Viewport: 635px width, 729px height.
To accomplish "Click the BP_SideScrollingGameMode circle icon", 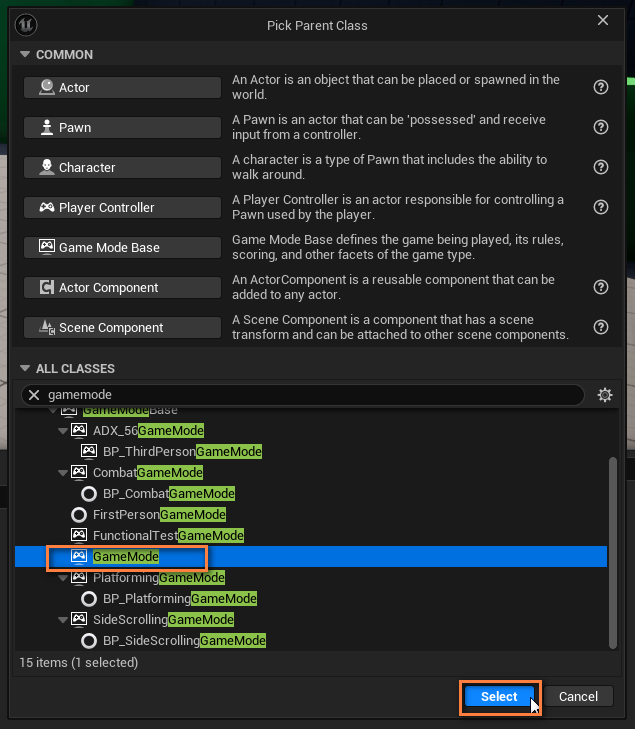I will coord(89,641).
